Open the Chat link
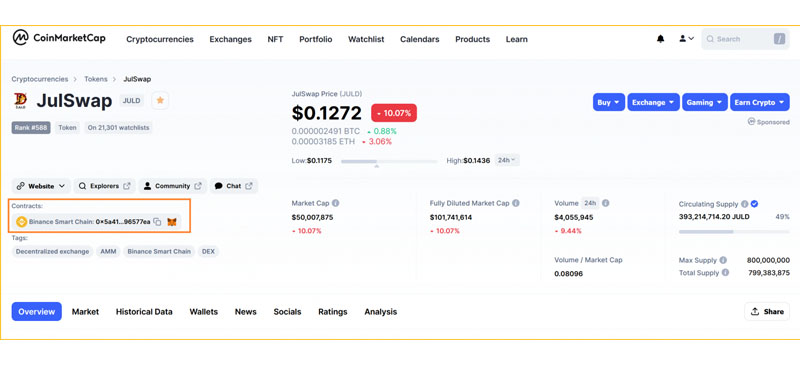800x378 pixels. pyautogui.click(x=234, y=186)
